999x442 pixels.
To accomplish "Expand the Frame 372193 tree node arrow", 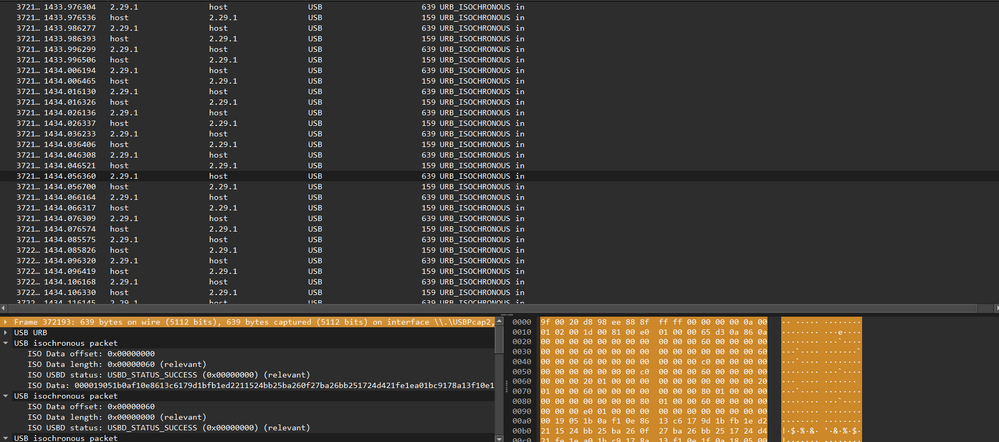I will [x=6, y=322].
